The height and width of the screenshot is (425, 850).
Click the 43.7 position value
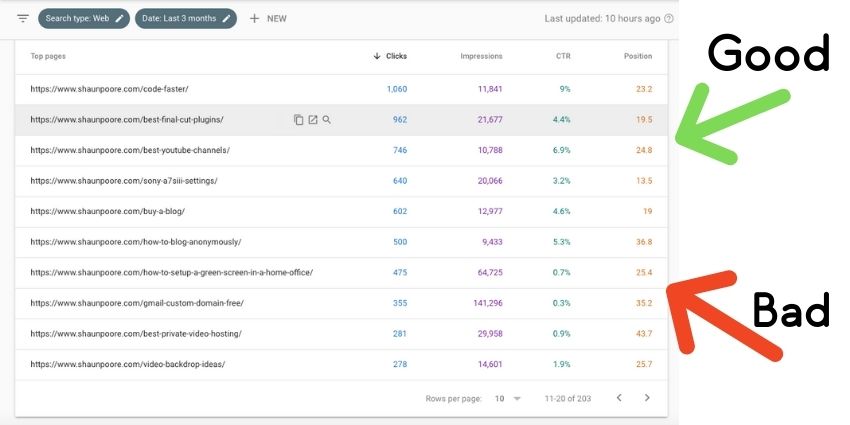pos(644,334)
